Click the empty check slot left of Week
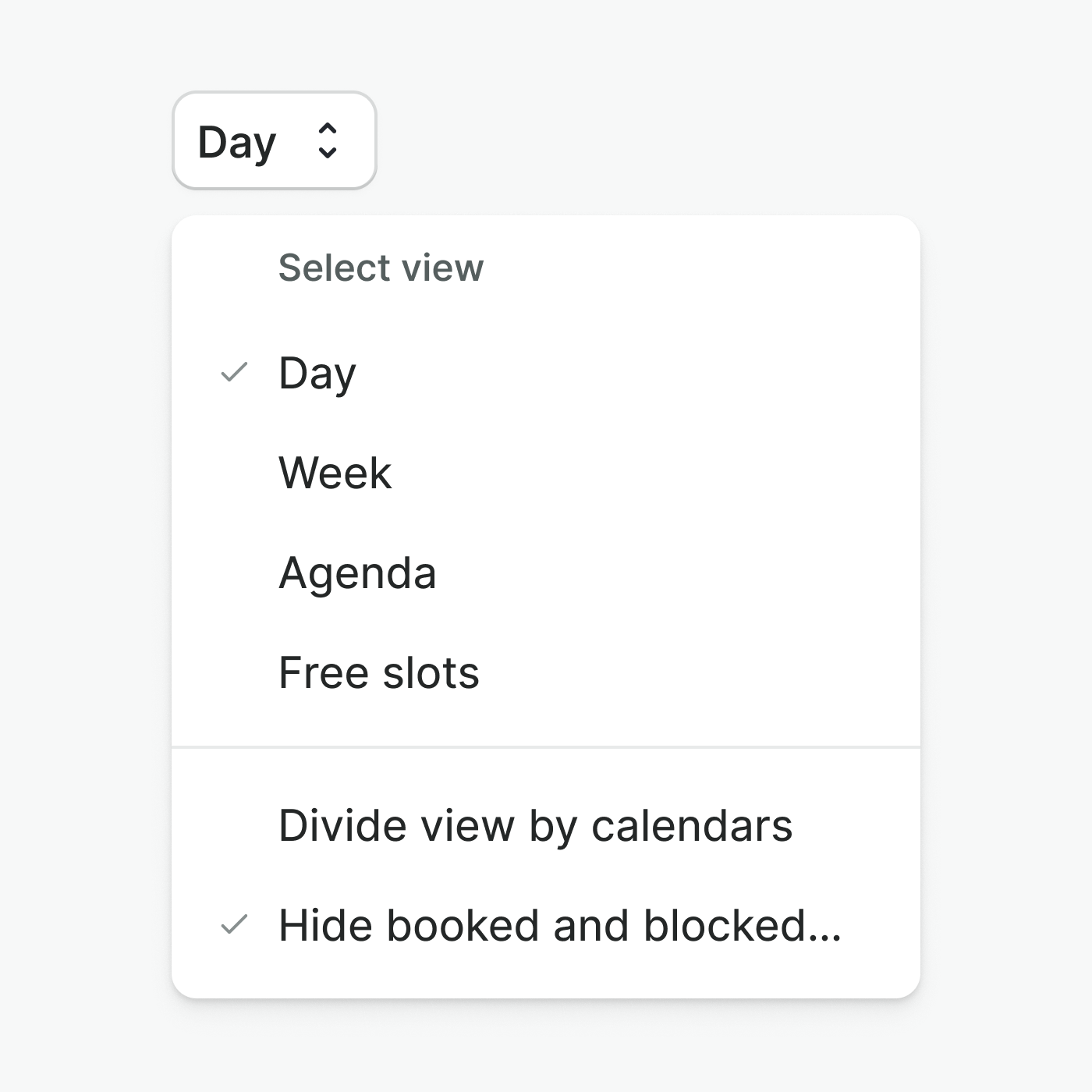The height and width of the screenshot is (1092, 1092). (x=234, y=473)
